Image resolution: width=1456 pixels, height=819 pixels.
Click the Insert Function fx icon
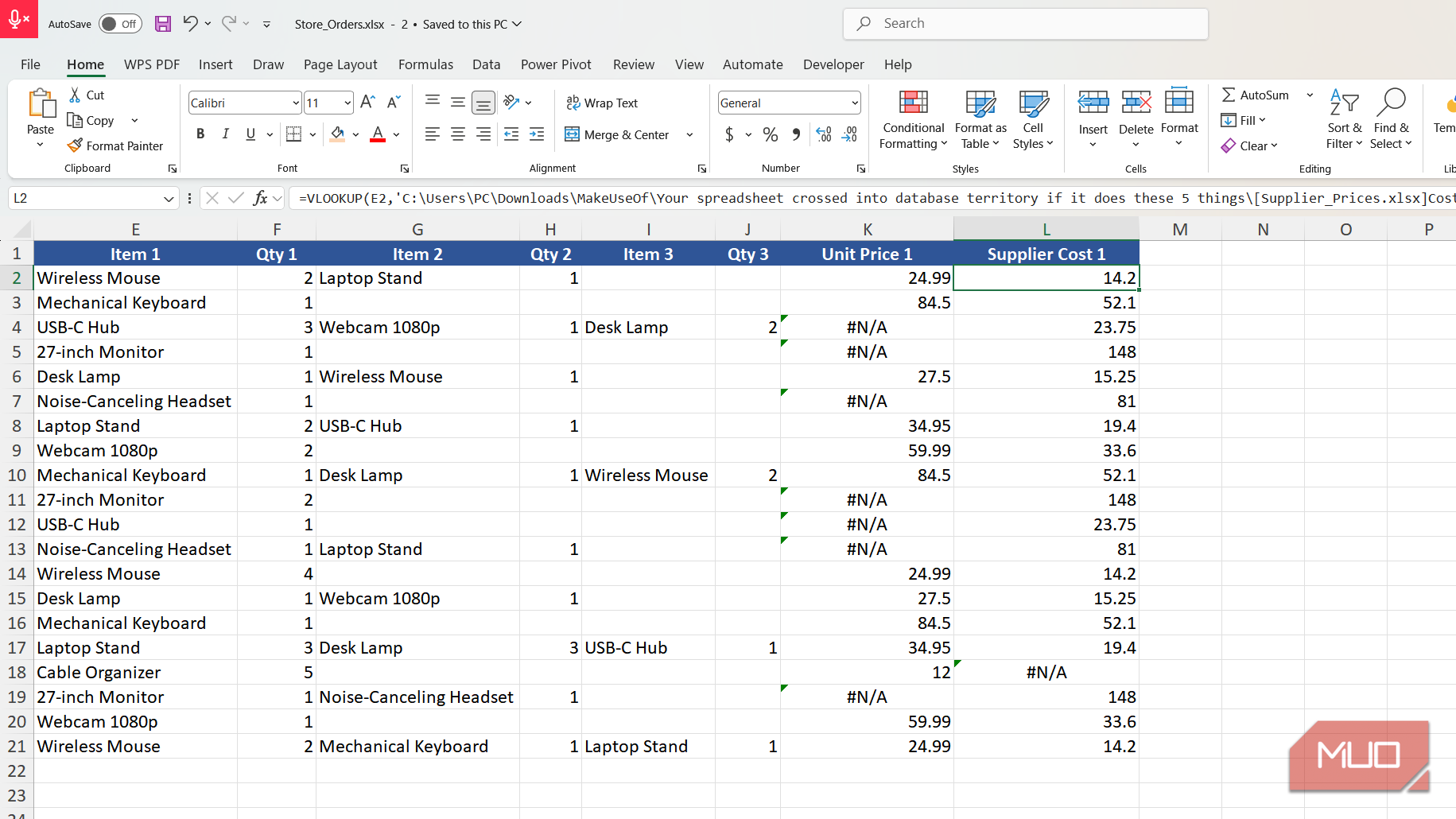260,198
